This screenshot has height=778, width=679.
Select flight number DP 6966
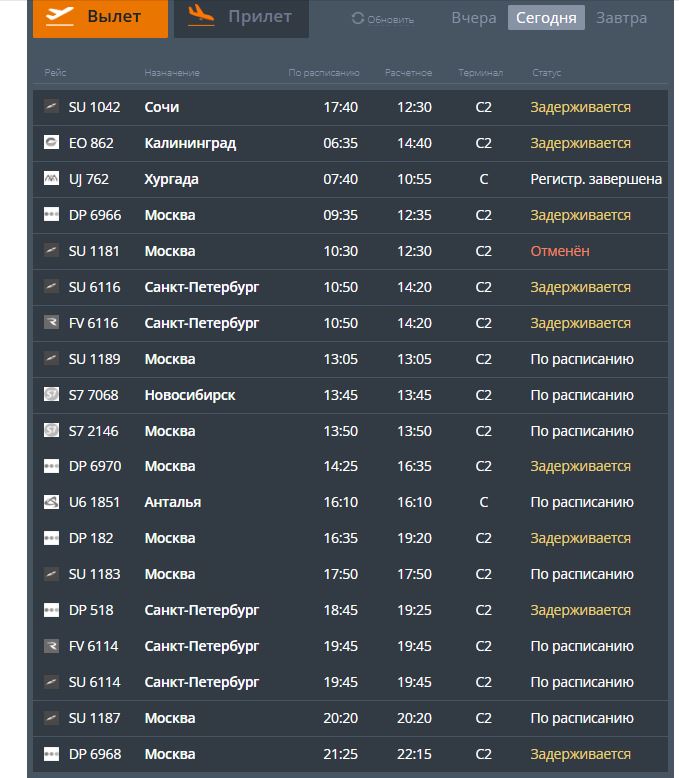point(95,215)
